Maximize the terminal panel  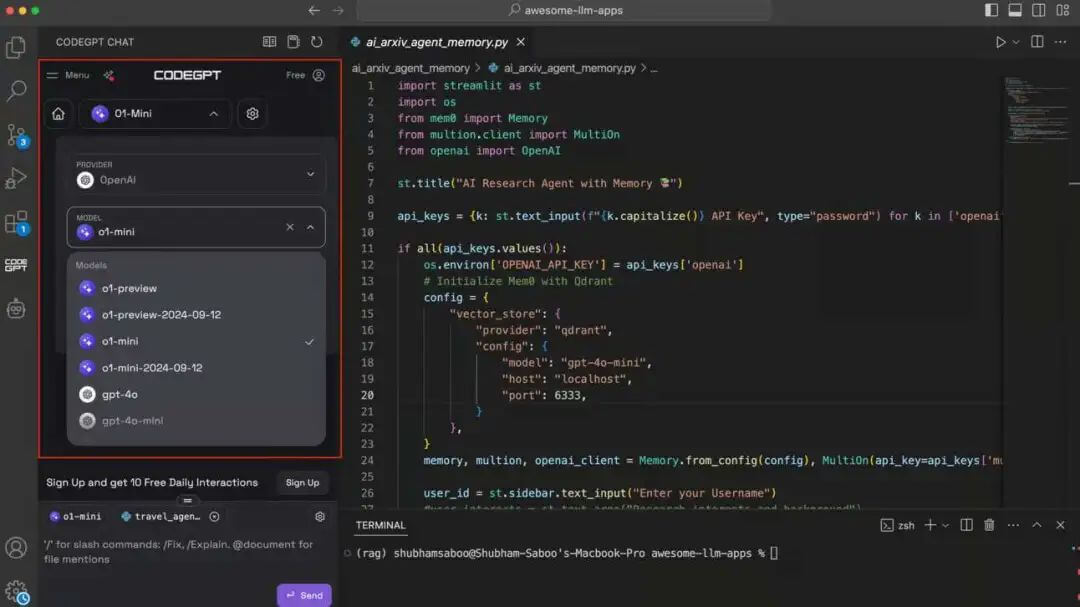1037,526
